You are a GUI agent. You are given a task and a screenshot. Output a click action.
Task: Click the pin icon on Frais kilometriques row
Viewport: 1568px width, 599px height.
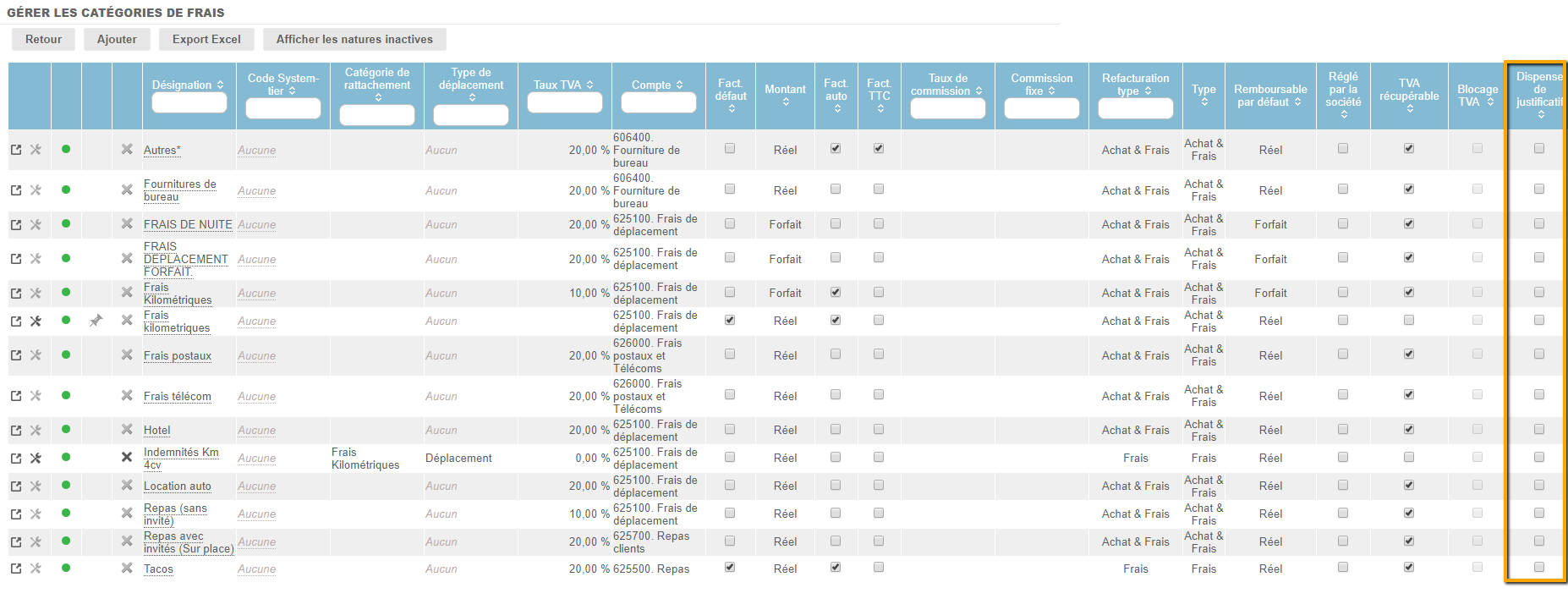point(96,321)
